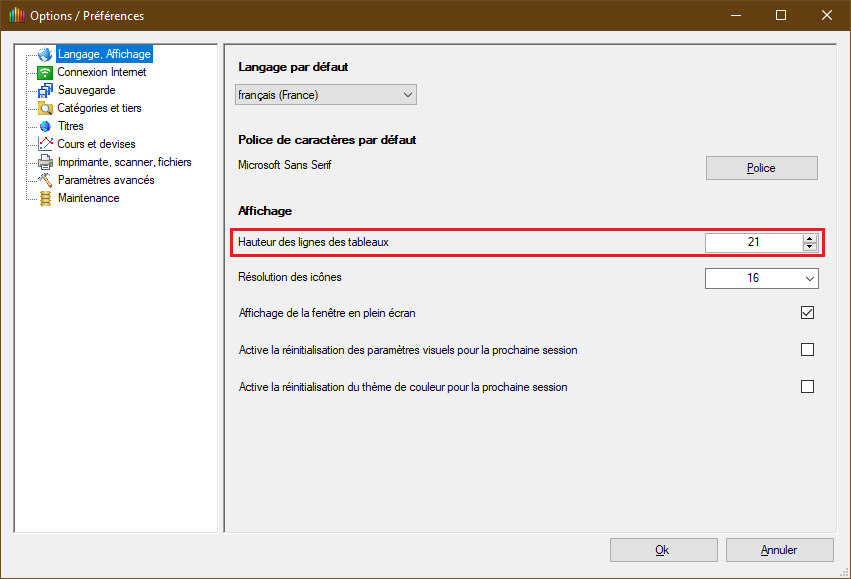Click the Sauvegarde backup icon
Screen dimensions: 851x579
pos(45,90)
